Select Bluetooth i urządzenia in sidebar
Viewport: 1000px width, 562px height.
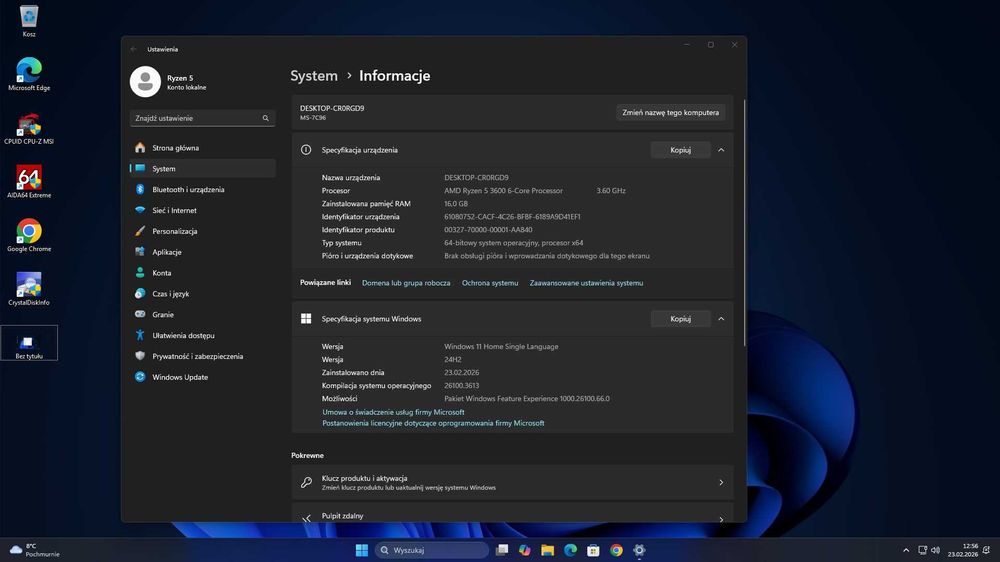tap(188, 190)
